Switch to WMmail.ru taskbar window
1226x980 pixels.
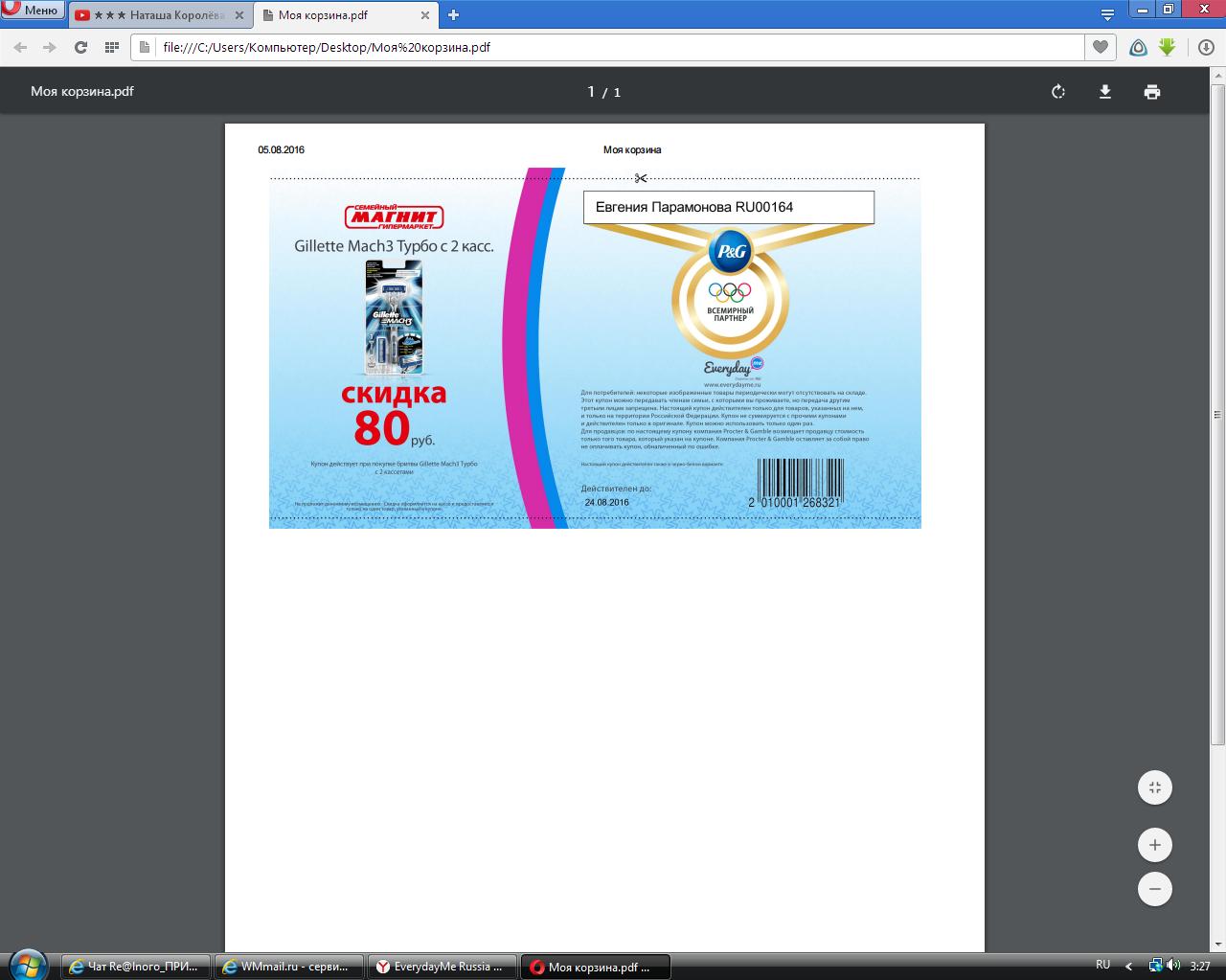[288, 967]
